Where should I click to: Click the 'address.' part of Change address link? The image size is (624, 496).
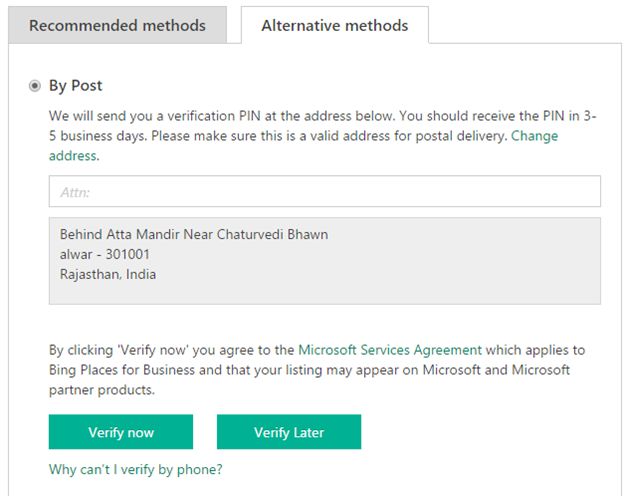point(73,155)
